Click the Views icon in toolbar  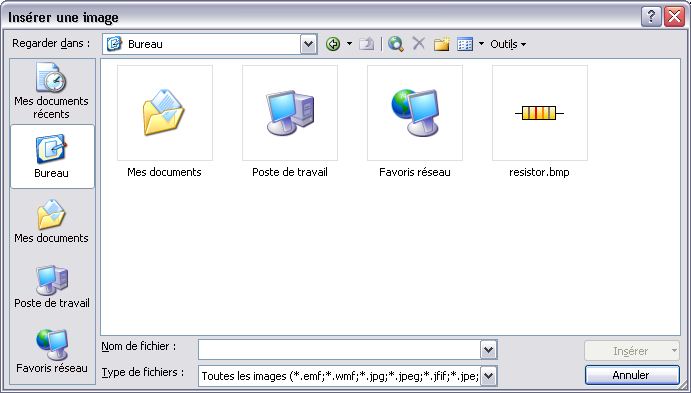[465, 44]
